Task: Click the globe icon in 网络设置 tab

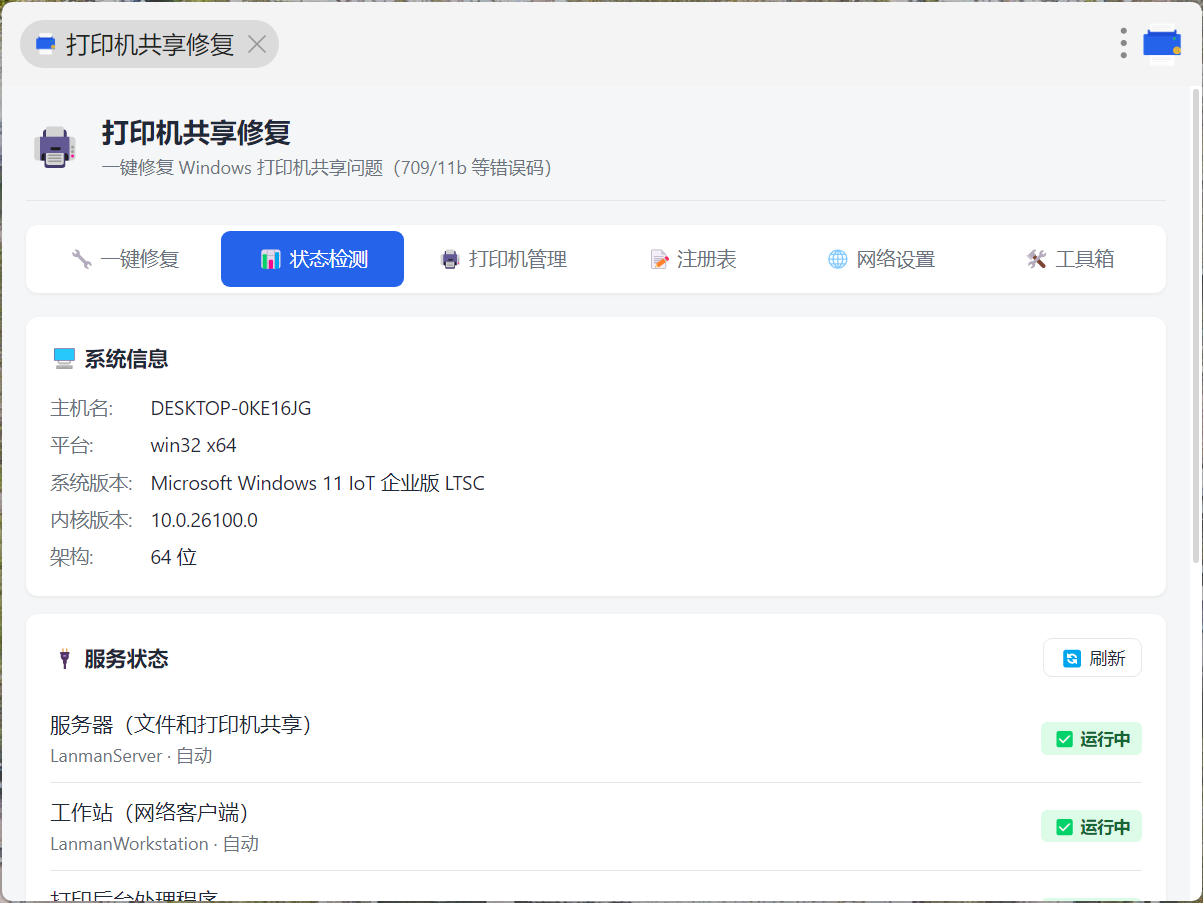Action: 838,259
